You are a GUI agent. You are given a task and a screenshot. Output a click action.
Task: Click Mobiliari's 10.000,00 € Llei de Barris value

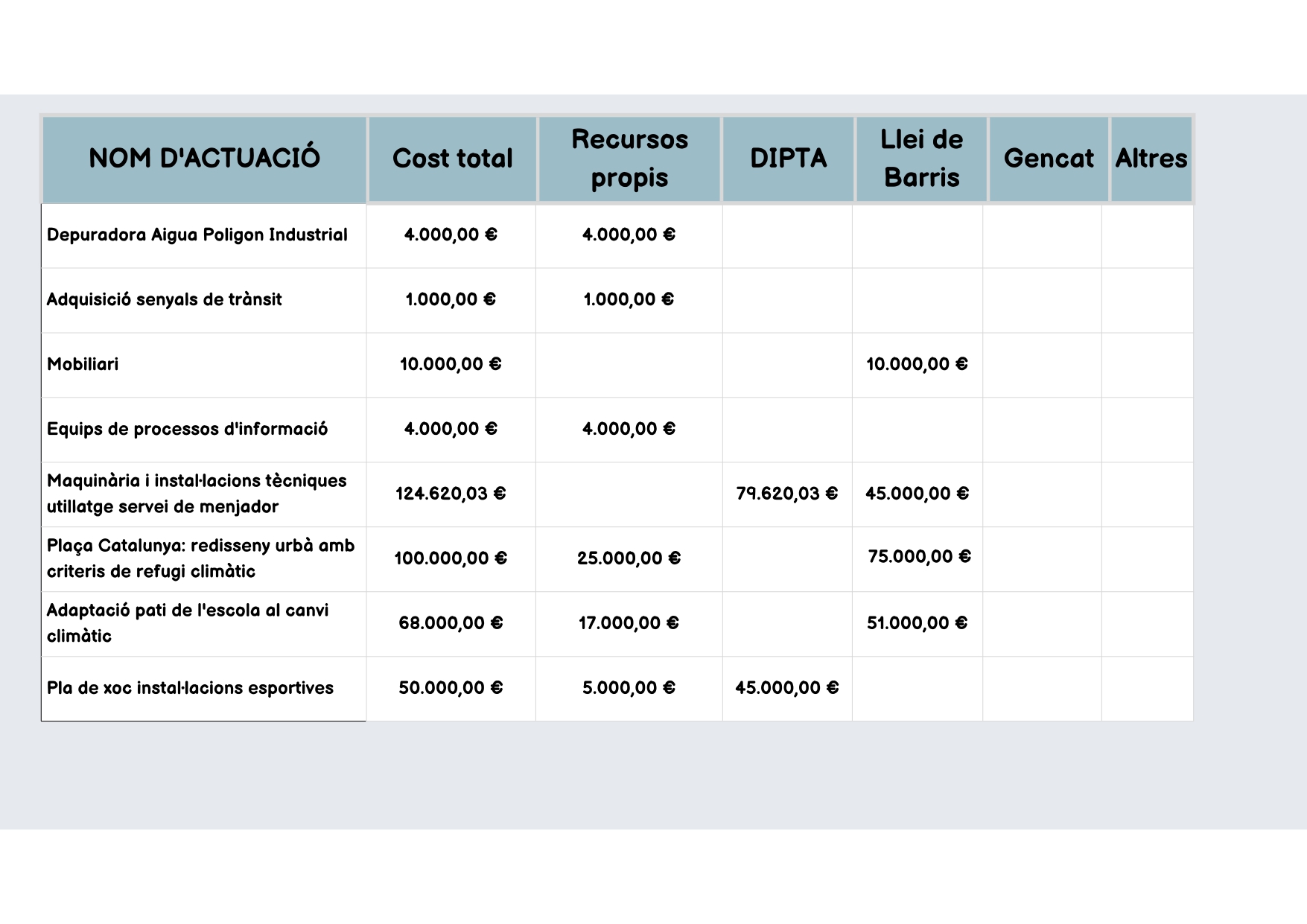pos(917,365)
